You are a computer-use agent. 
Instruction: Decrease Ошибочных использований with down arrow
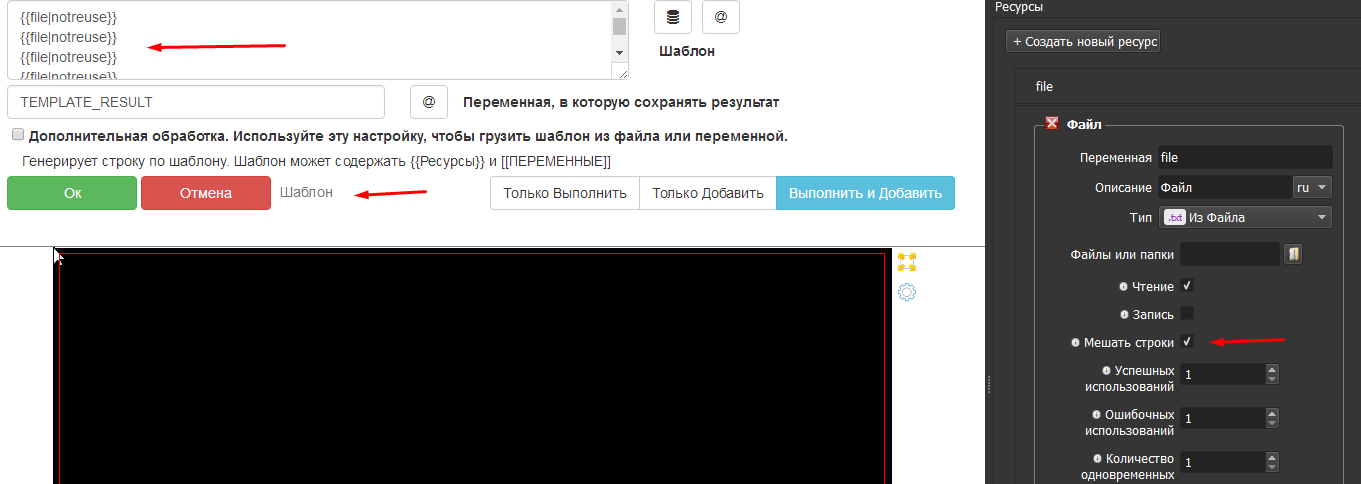pos(1272,423)
